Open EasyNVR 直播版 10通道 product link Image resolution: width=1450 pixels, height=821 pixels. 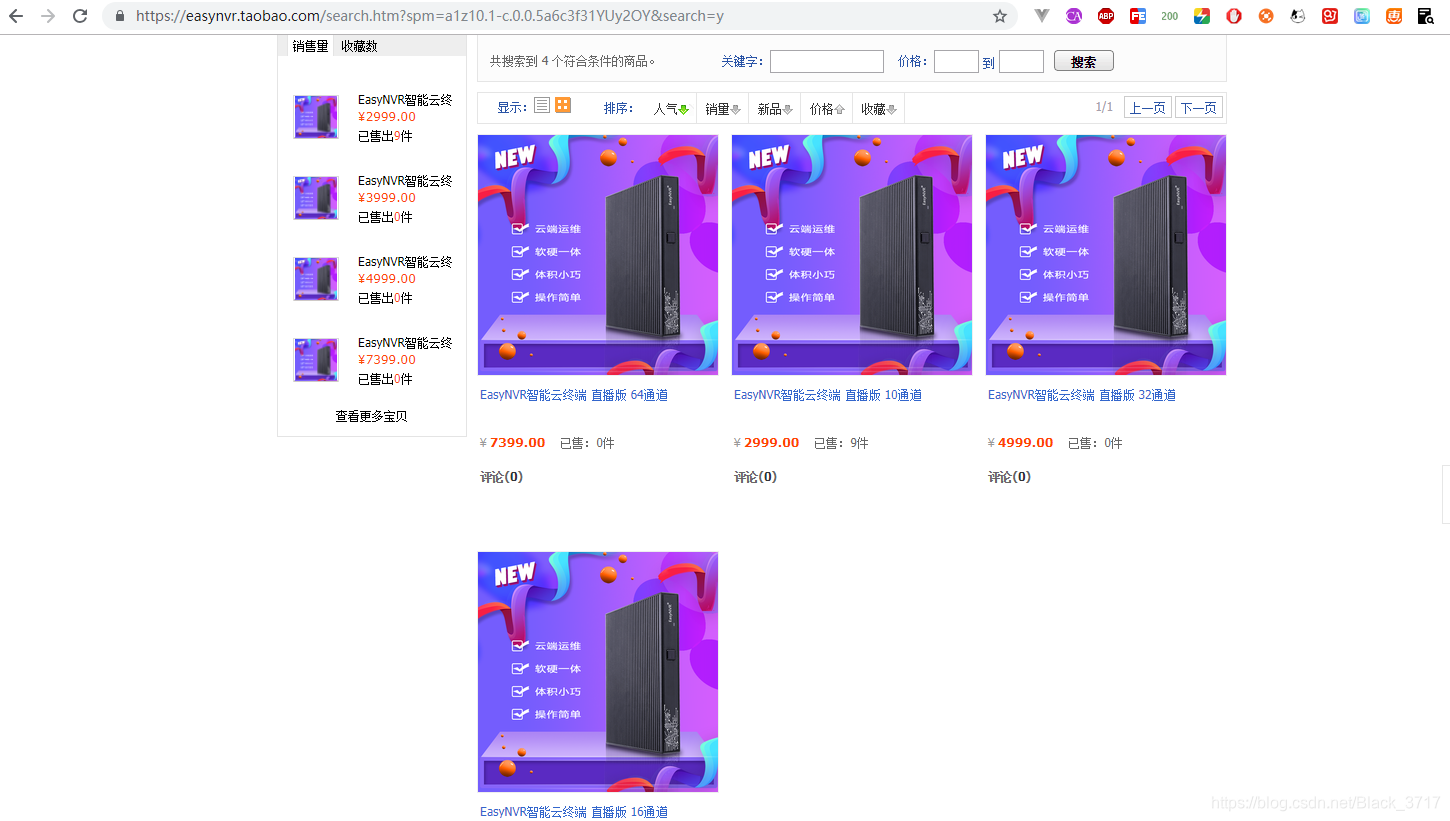tap(828, 395)
